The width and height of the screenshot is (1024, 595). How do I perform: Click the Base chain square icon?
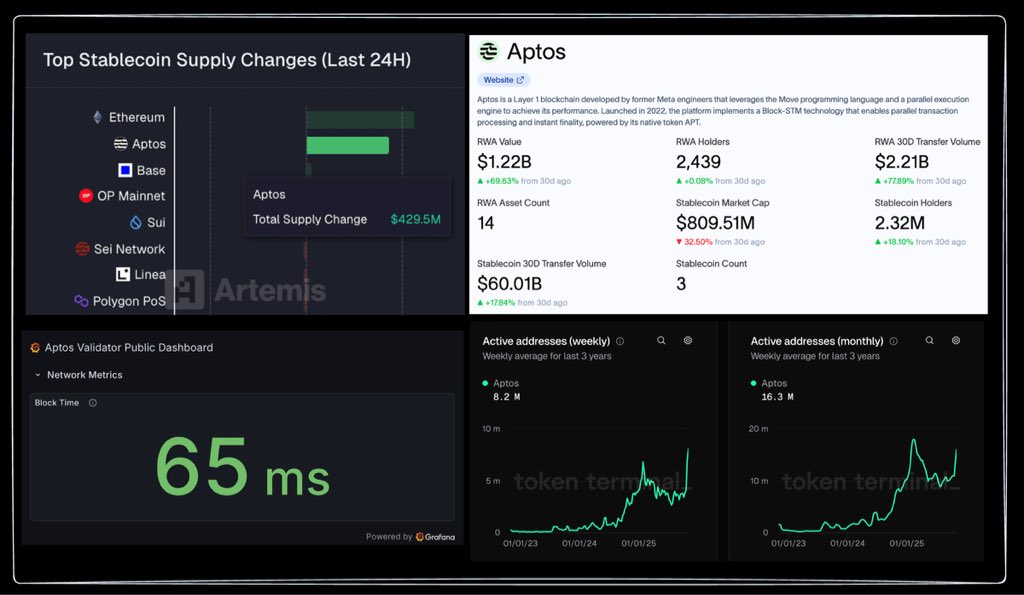125,170
